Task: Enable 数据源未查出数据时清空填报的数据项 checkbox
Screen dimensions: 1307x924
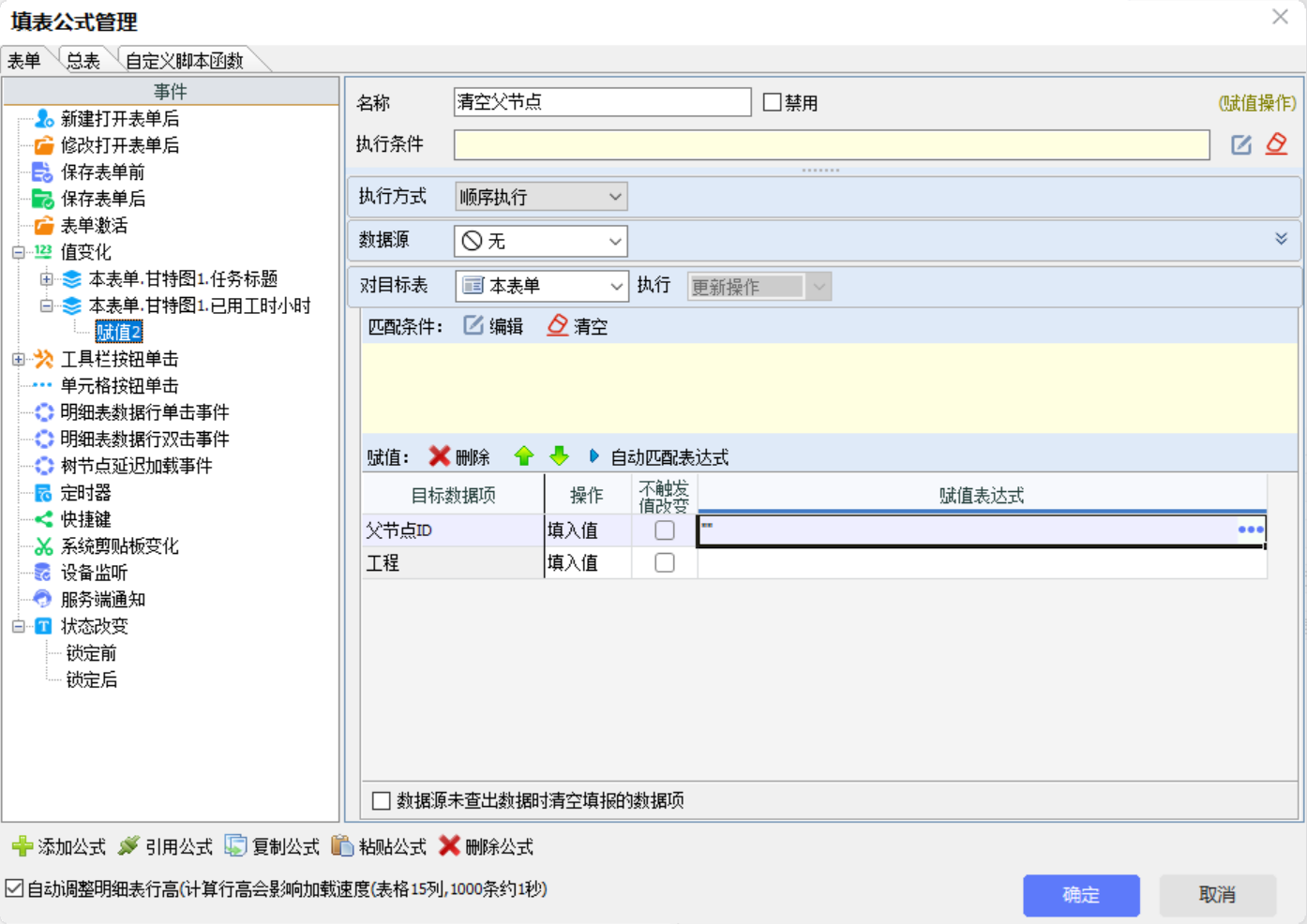Action: [x=382, y=800]
